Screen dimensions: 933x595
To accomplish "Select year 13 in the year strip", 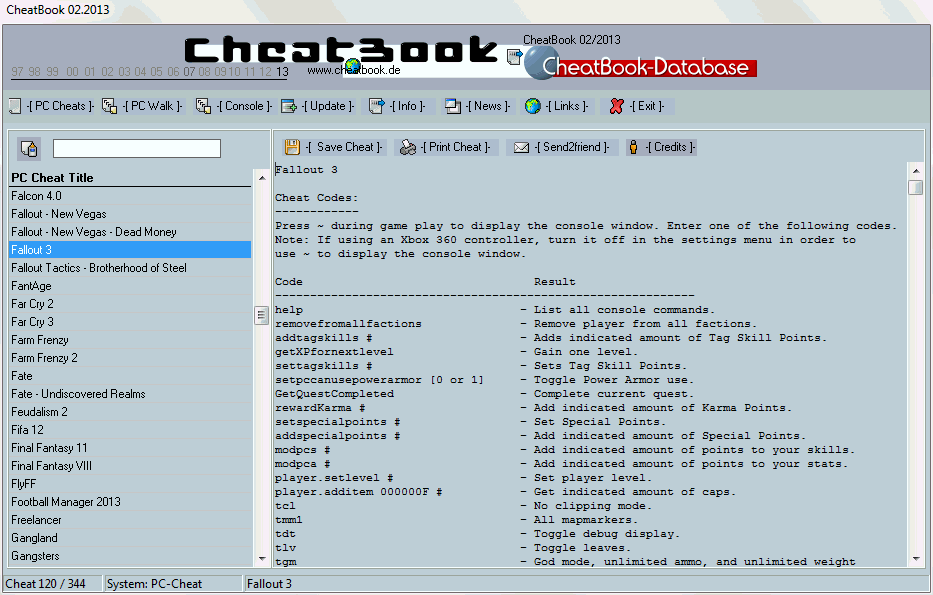I will 282,72.
